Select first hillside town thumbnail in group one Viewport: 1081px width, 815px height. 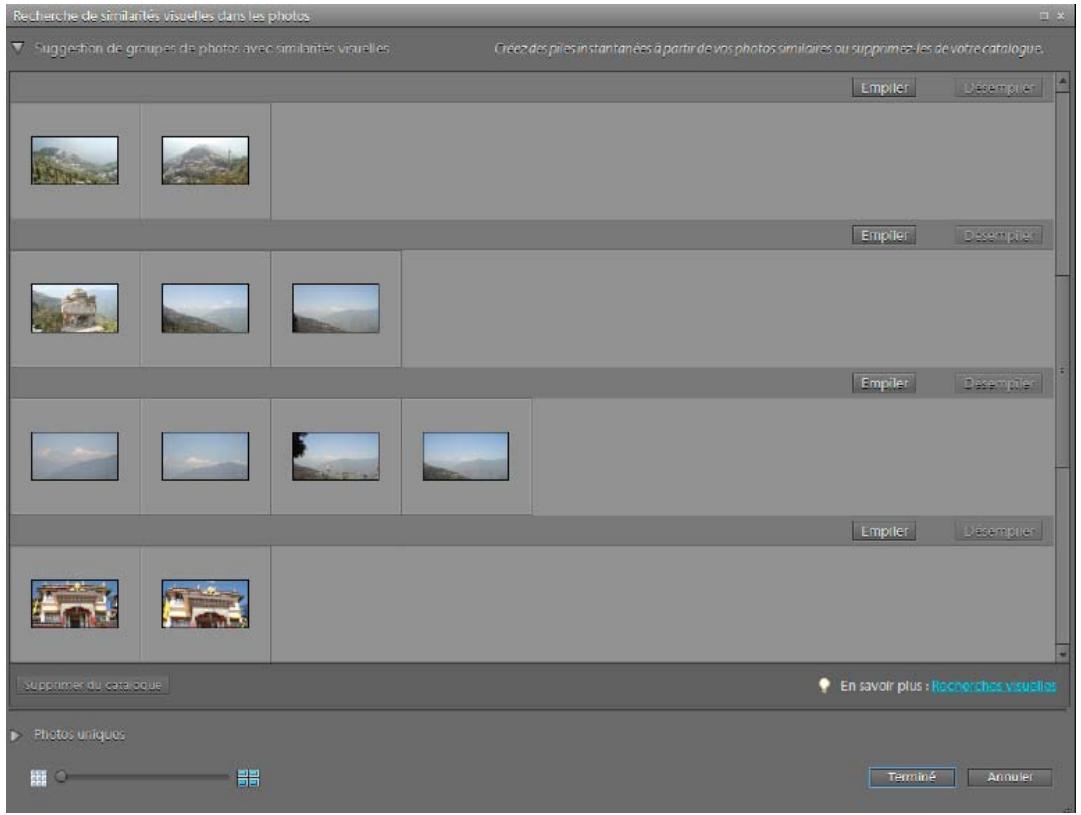click(x=74, y=160)
